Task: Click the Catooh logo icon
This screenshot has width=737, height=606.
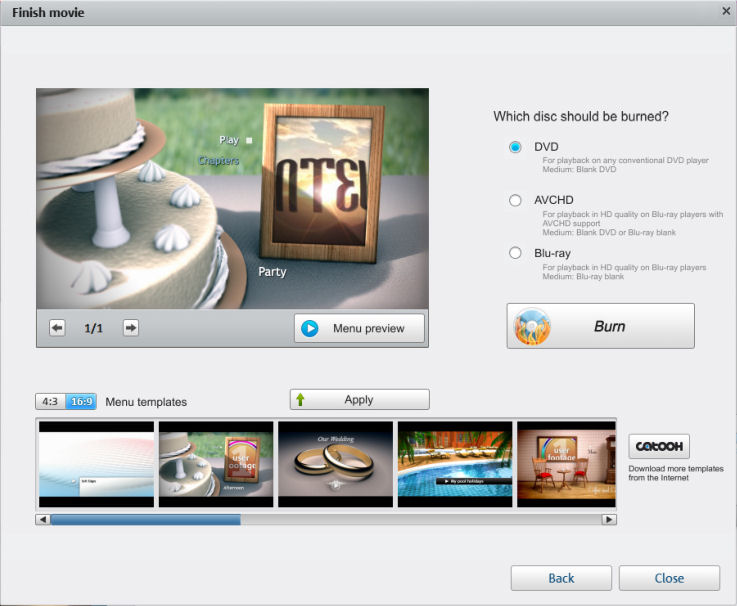Action: pyautogui.click(x=659, y=447)
